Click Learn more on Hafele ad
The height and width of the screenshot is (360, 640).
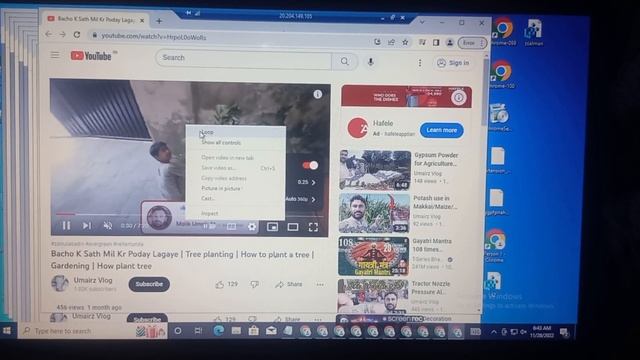[x=442, y=130]
